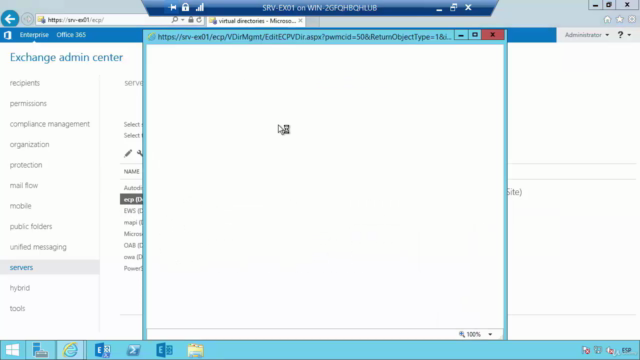Open the mail flow section
The width and height of the screenshot is (640, 360).
coord(24,185)
